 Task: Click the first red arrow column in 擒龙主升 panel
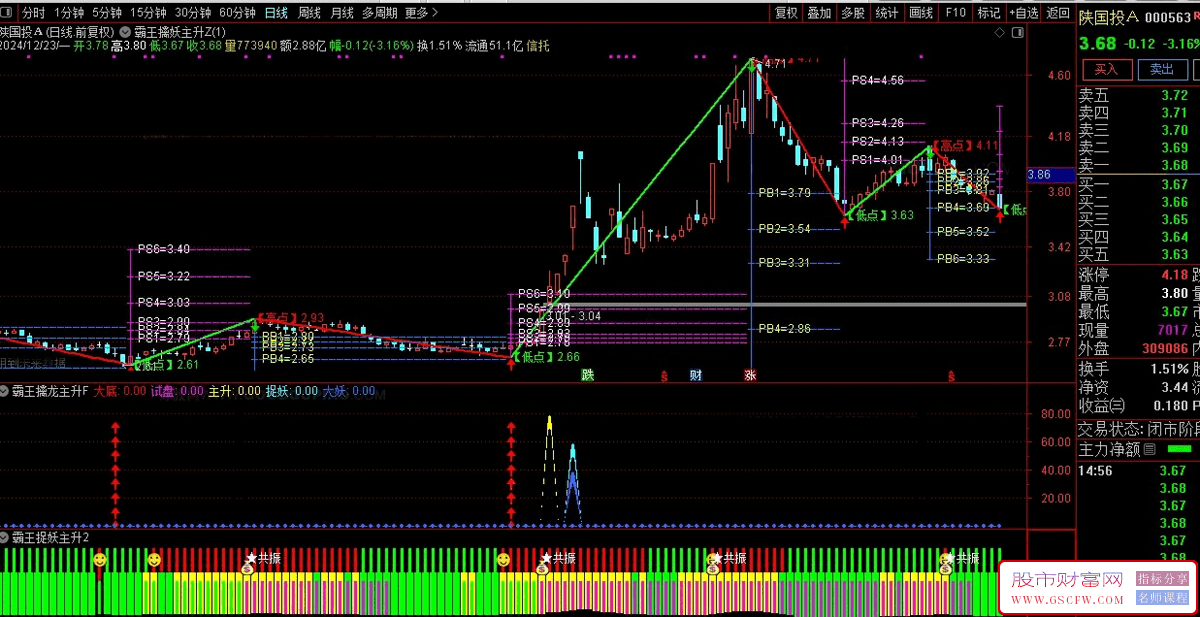(x=115, y=474)
